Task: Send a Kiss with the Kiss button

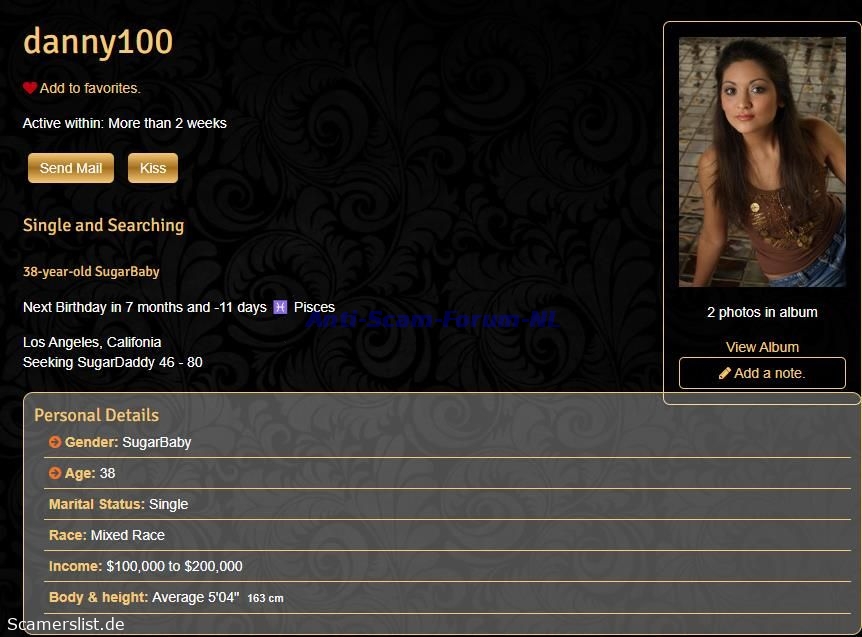Action: (153, 168)
